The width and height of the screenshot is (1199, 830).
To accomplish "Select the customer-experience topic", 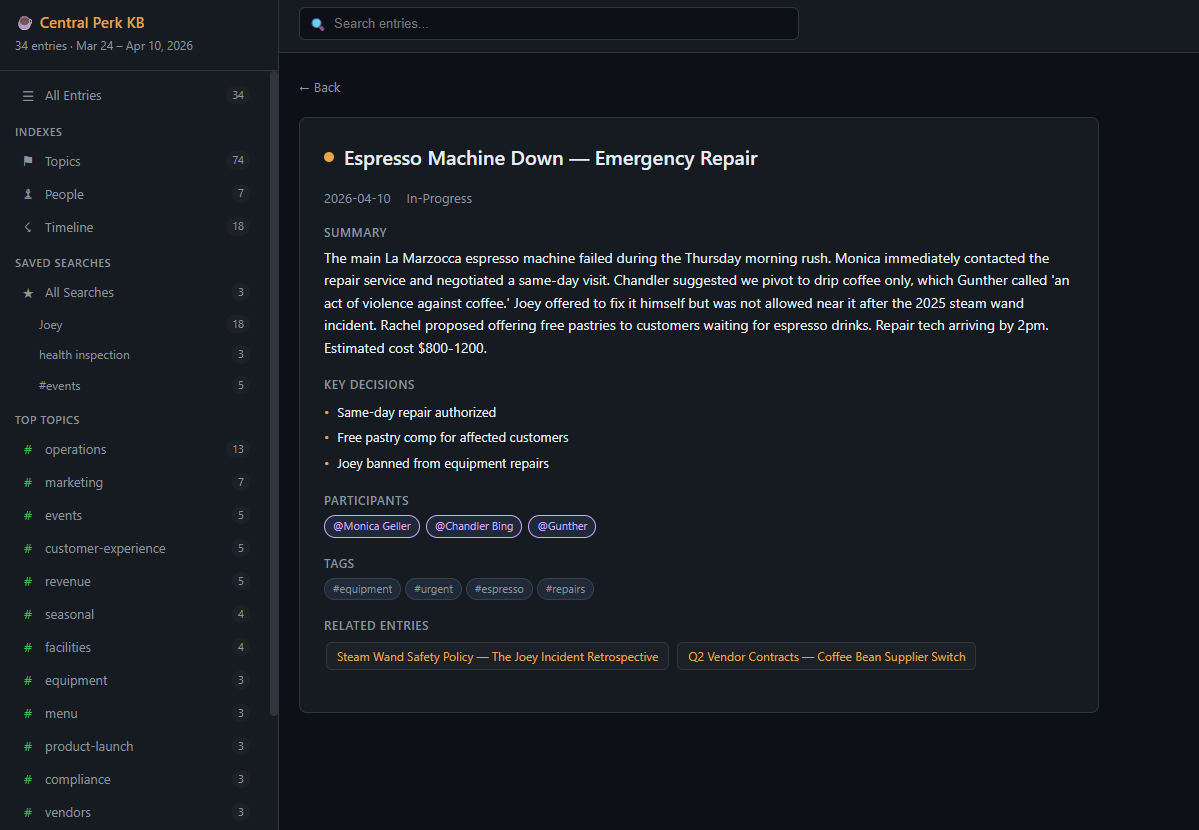I will [x=105, y=549].
